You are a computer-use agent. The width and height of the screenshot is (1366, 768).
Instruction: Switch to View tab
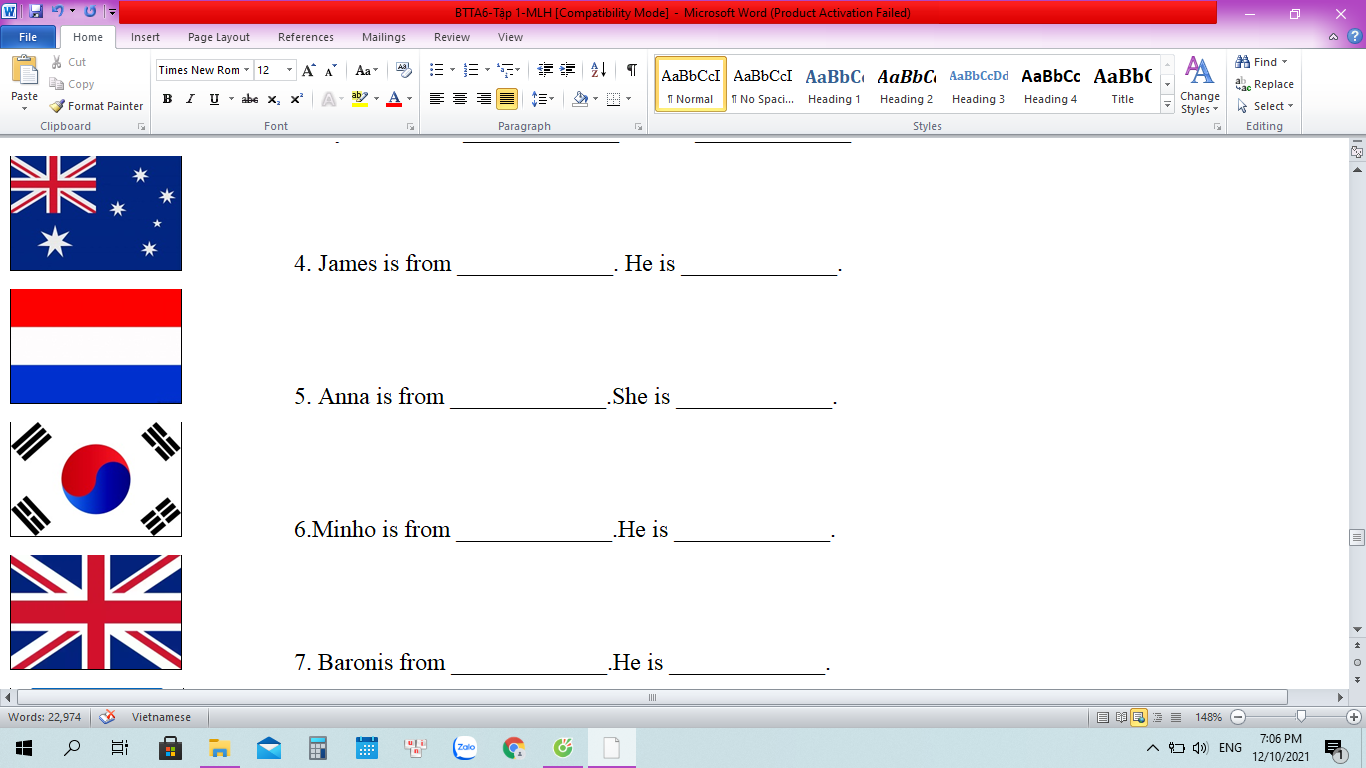click(x=510, y=37)
